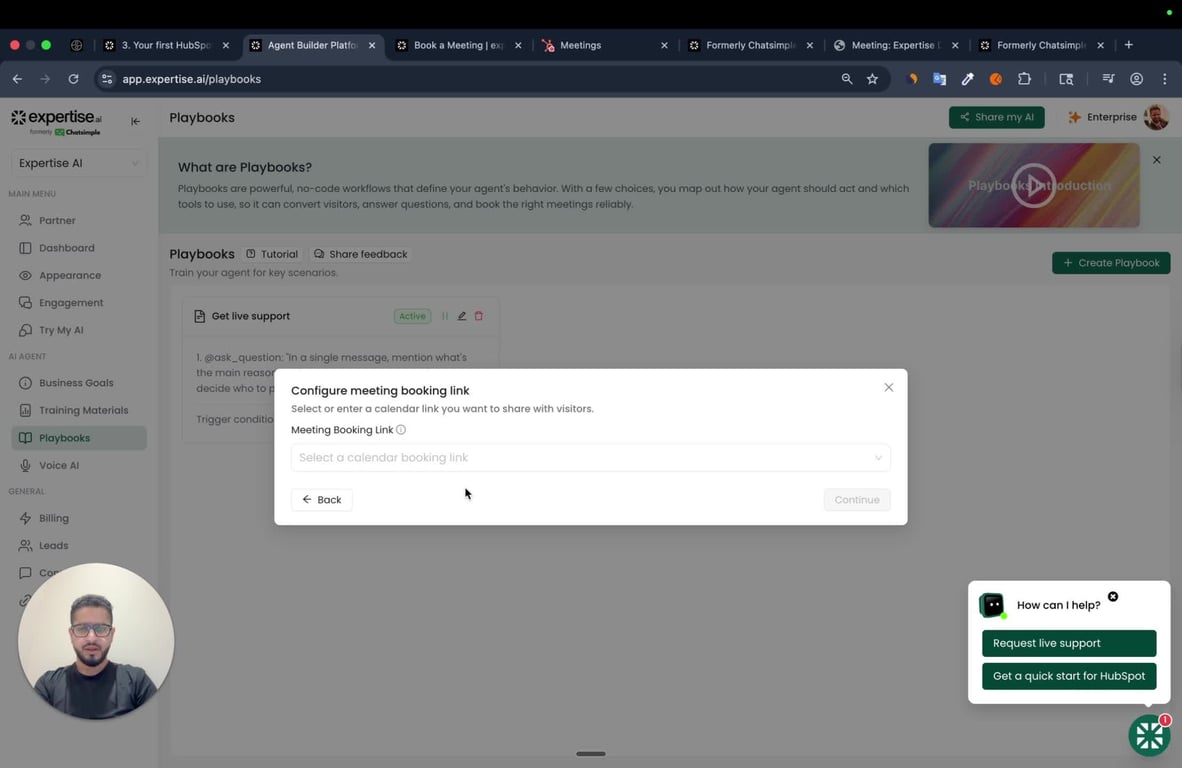The height and width of the screenshot is (768, 1182).
Task: Switch to the Book a Meeting browser tab
Action: click(458, 45)
